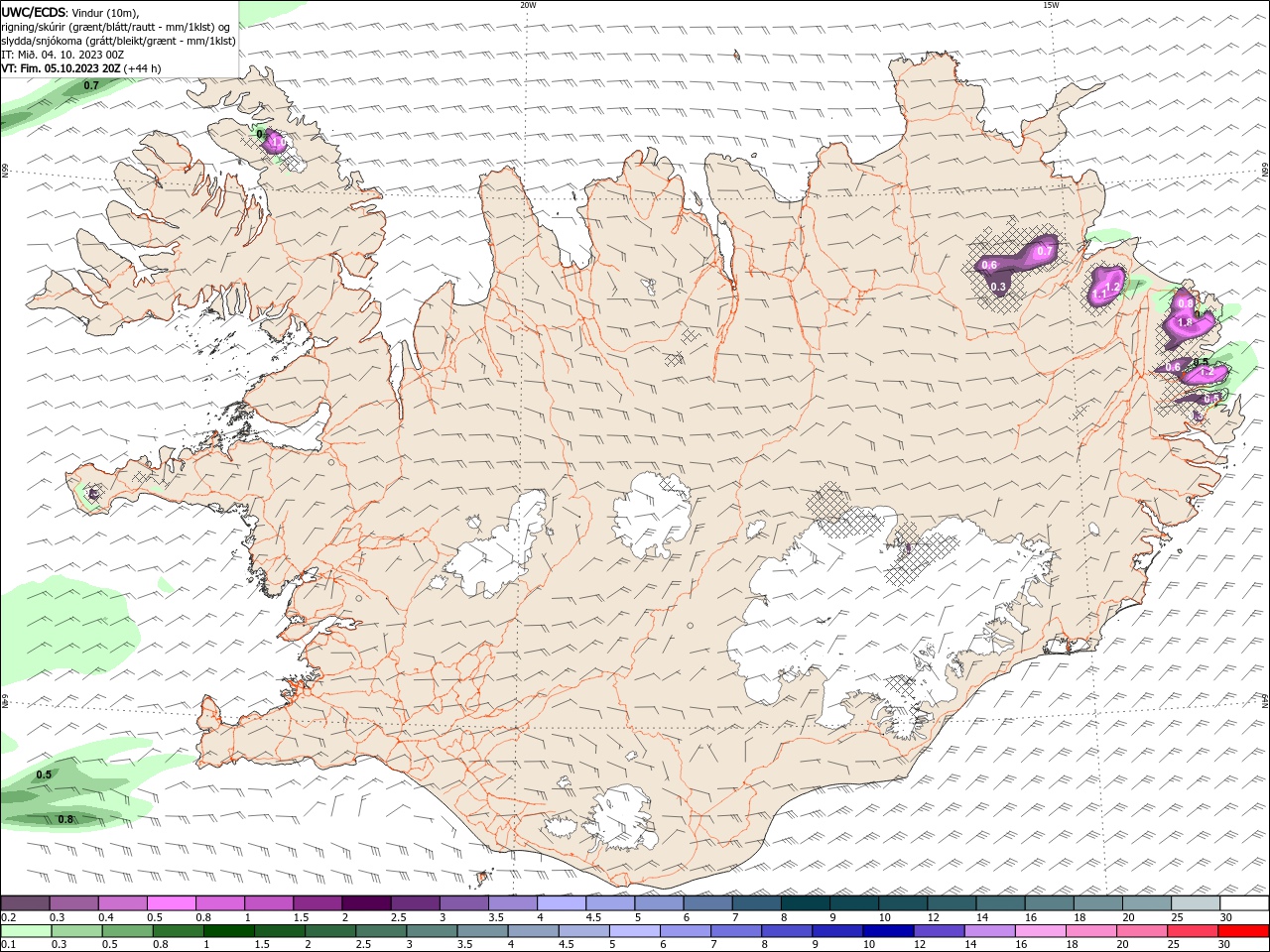
Task: Click the 0.5 green swatch in lower legend row
Action: click(128, 931)
